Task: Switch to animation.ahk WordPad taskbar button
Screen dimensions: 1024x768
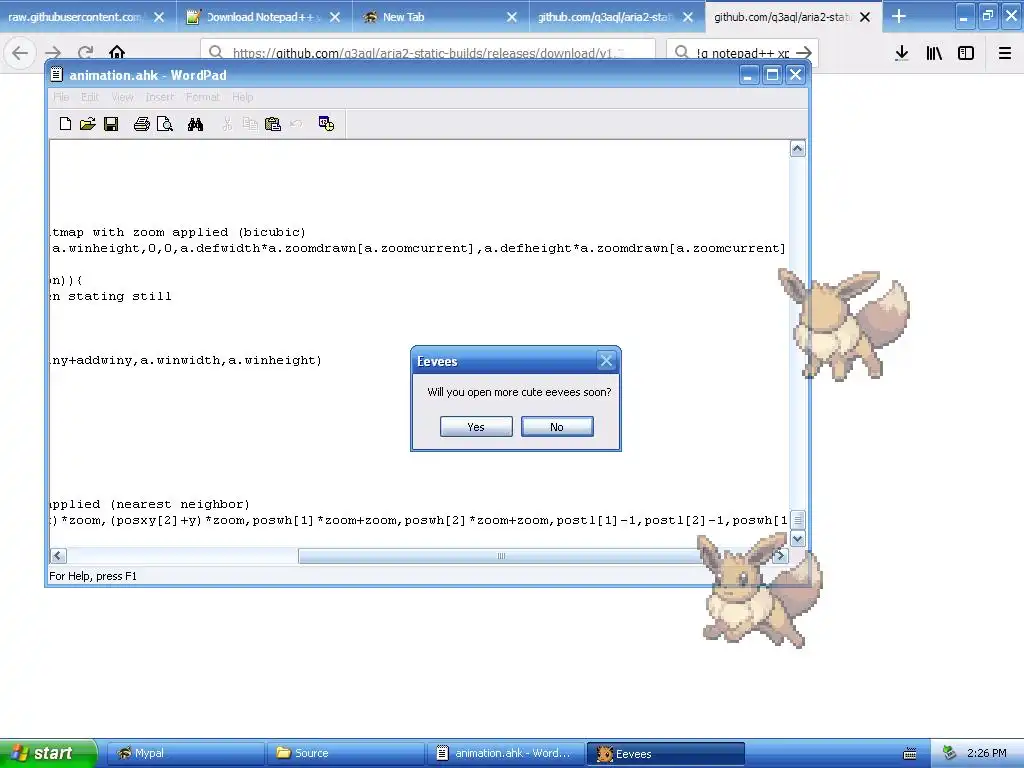Action: [x=505, y=754]
